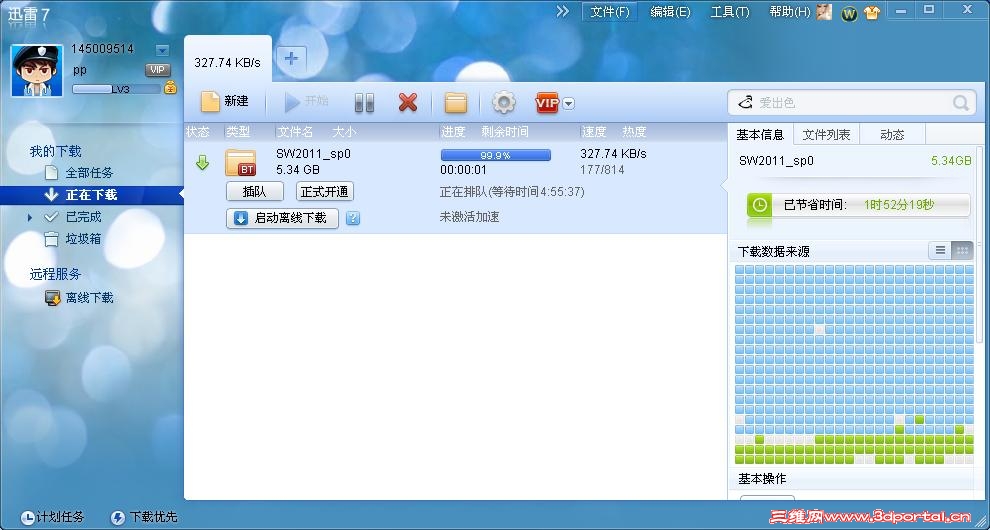Viewport: 990px width, 530px height.
Task: Open 计划任务 at the bottom left
Action: pyautogui.click(x=52, y=517)
